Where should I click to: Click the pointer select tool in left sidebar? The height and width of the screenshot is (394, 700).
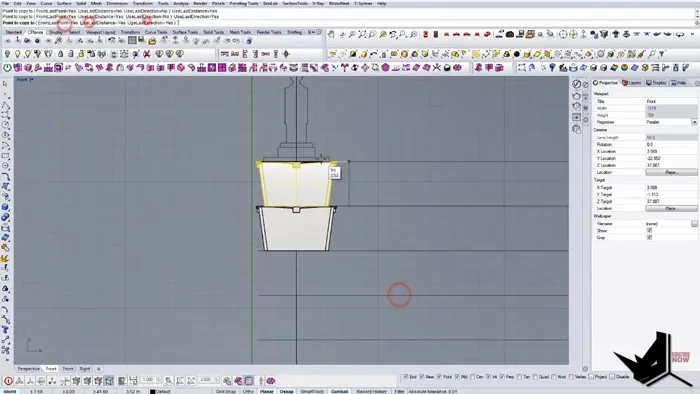[5, 83]
